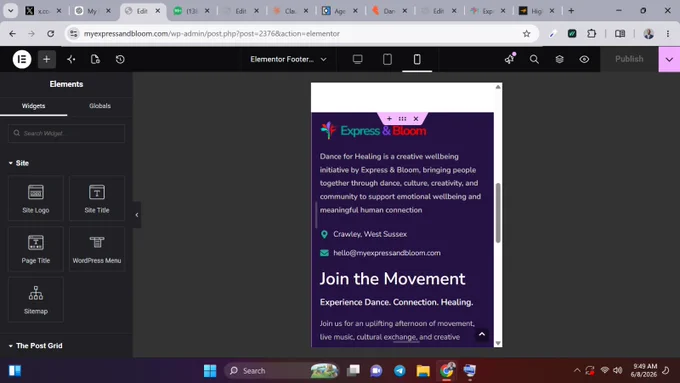Viewport: 680px width, 383px height.
Task: Switch to tablet preview mode
Action: [x=387, y=59]
